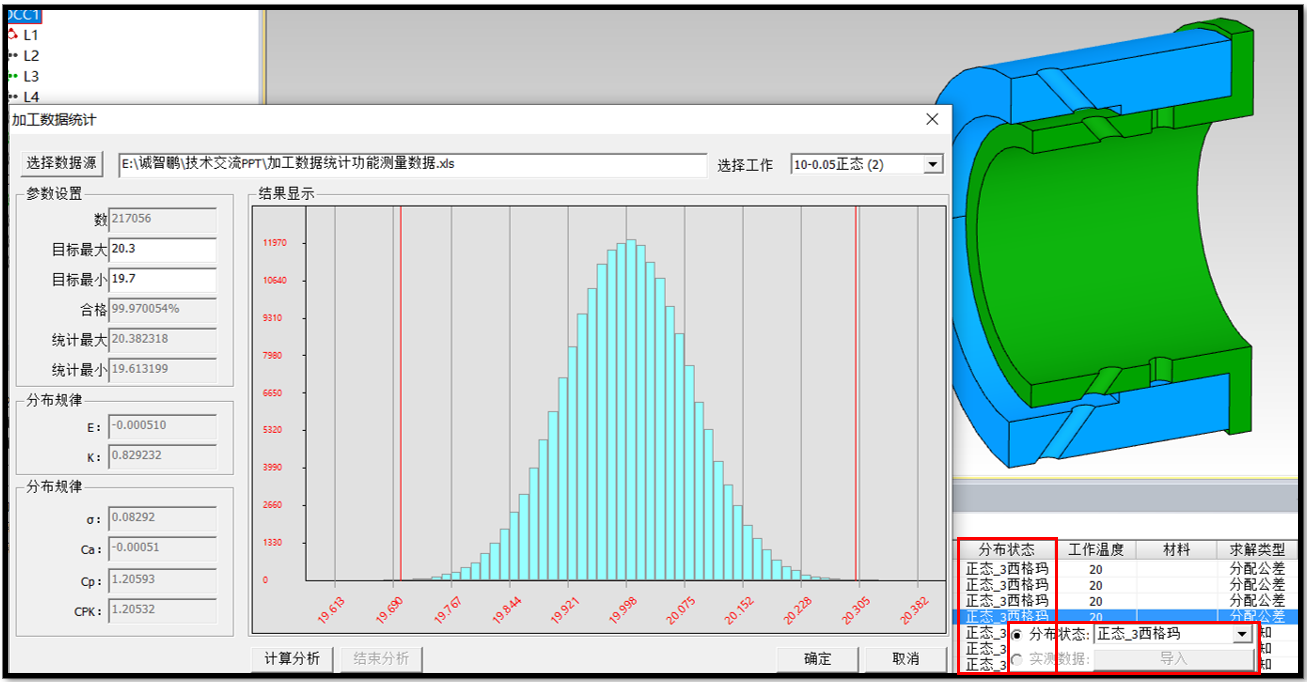Screen dimensions: 1307x682
Task: Select the highlighted 正态_3西格玛 table row
Action: [x=1003, y=618]
